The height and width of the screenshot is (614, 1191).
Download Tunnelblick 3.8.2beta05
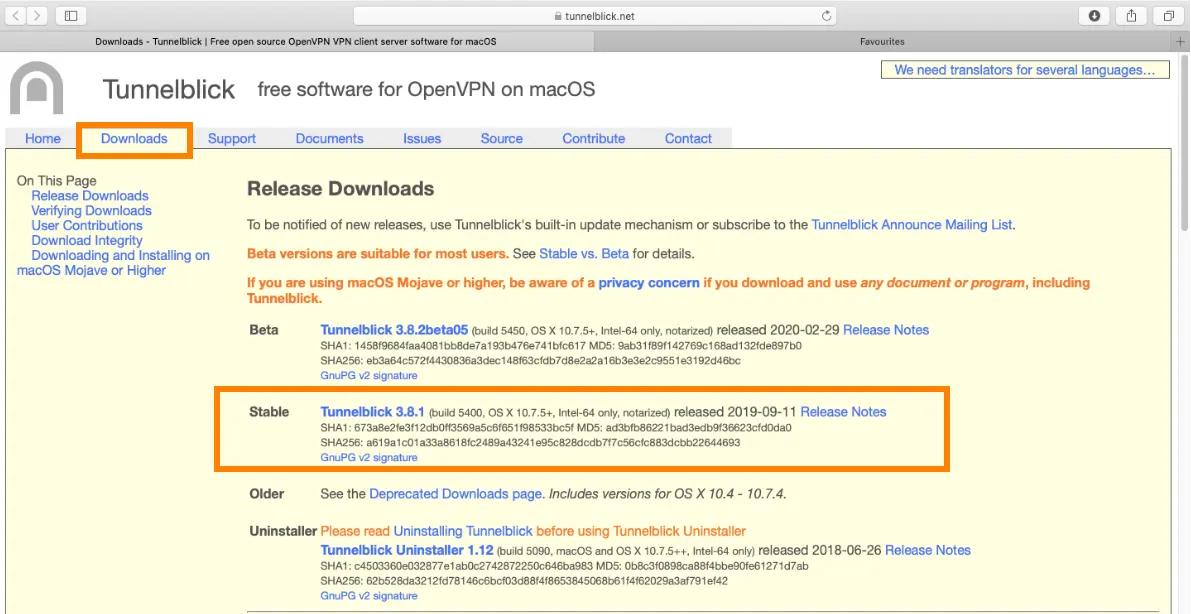coord(394,330)
